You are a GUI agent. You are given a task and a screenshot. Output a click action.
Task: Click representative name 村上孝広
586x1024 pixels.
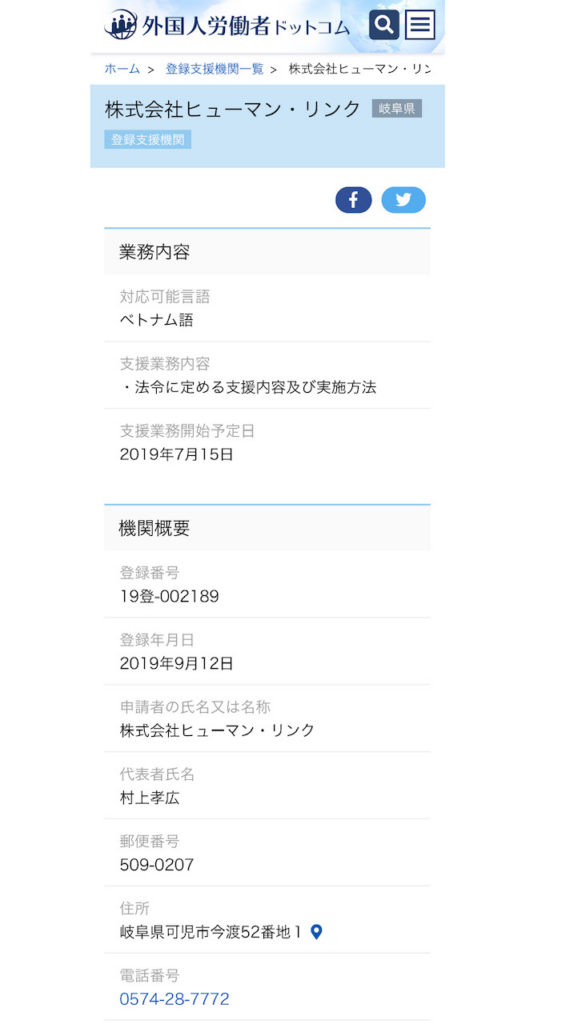(150, 797)
